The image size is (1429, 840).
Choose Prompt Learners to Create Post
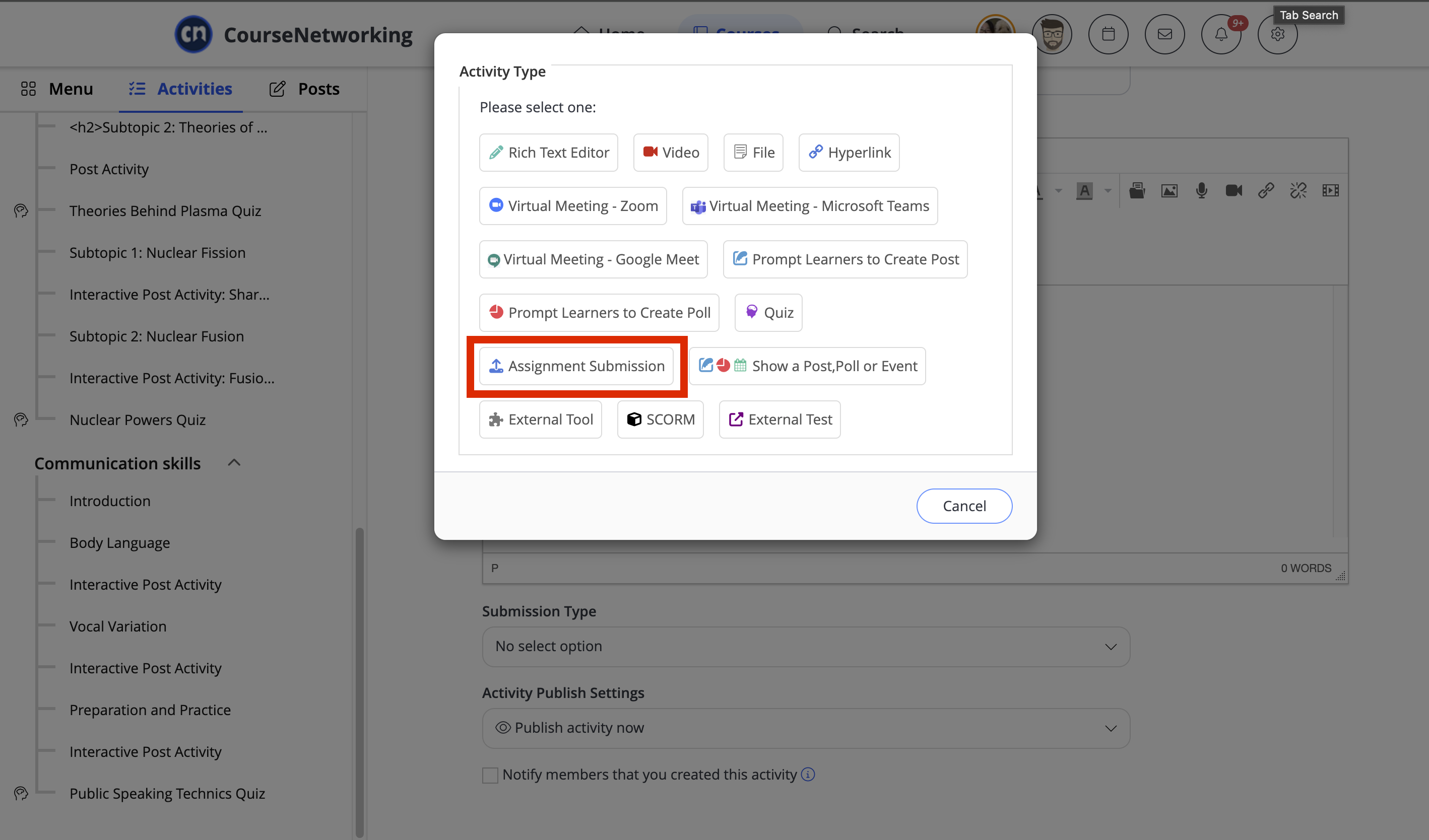coord(845,259)
